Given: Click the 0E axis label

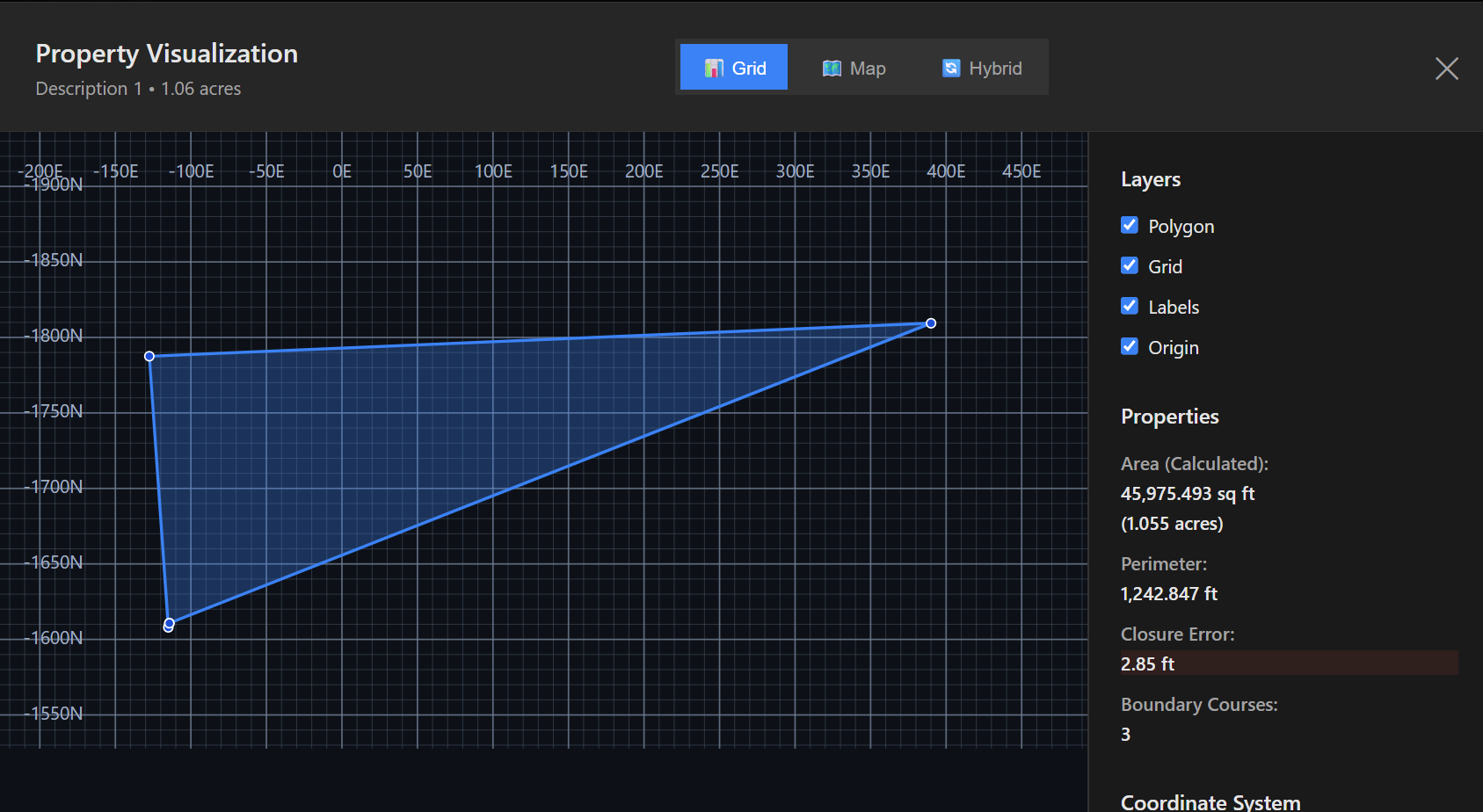Looking at the screenshot, I should pyautogui.click(x=342, y=171).
